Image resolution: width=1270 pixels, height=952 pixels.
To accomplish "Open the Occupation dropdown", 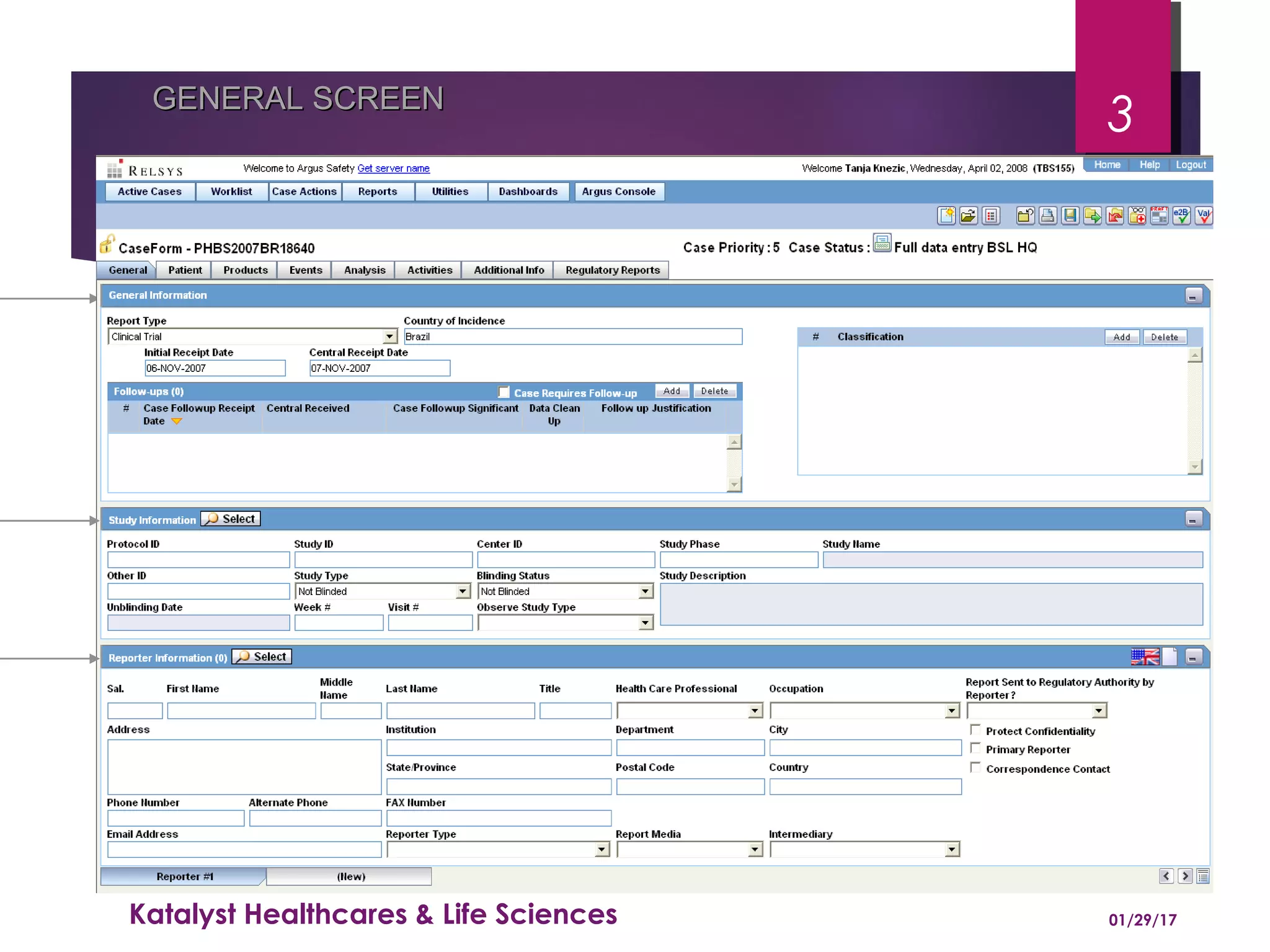I will [952, 711].
